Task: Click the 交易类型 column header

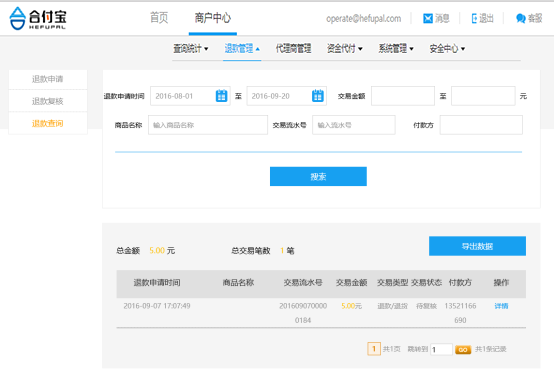Action: pos(393,283)
